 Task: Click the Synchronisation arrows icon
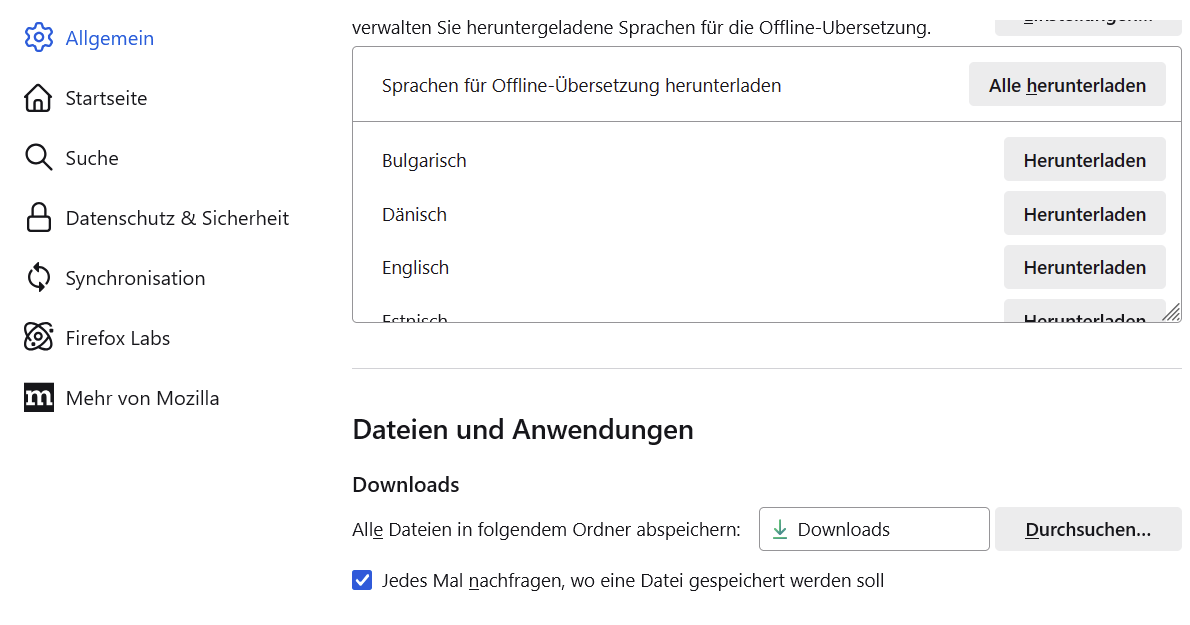pos(38,278)
